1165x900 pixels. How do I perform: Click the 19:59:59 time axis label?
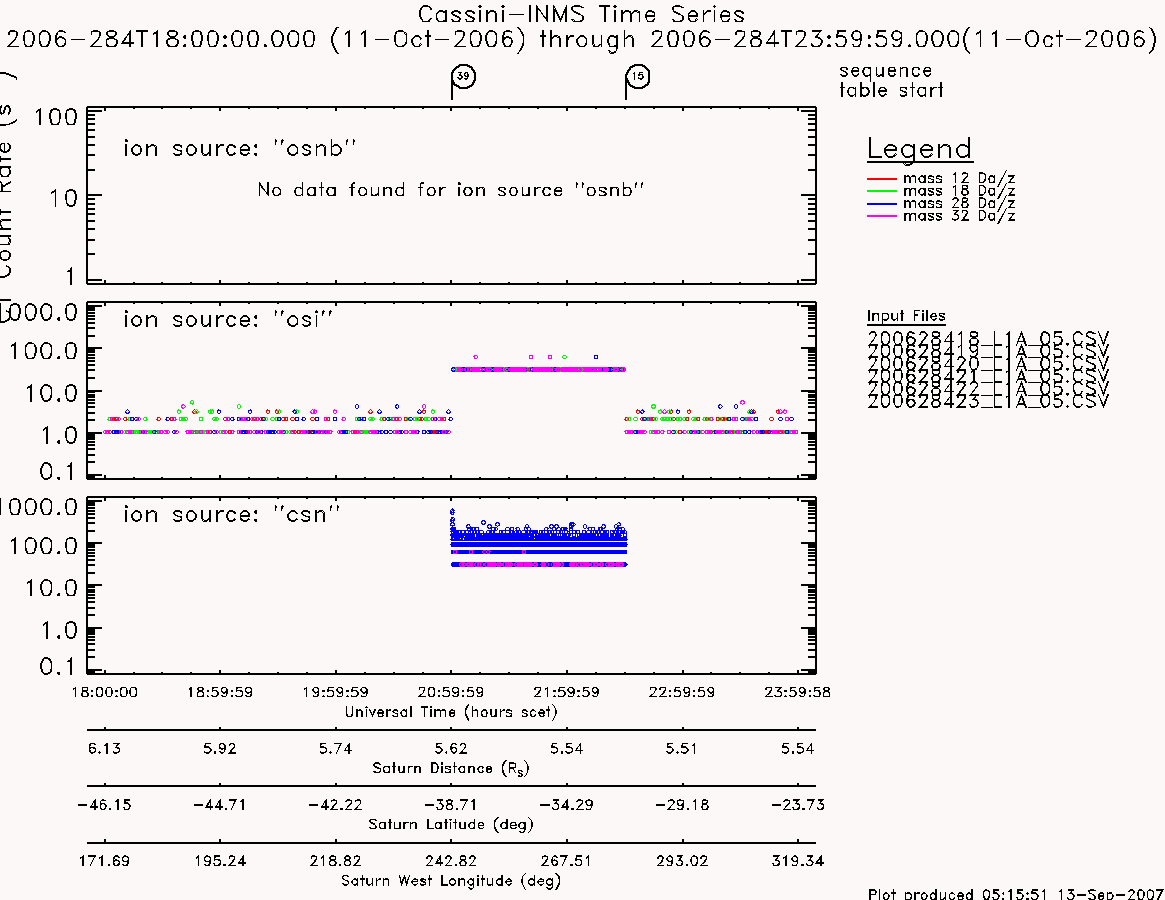(335, 692)
